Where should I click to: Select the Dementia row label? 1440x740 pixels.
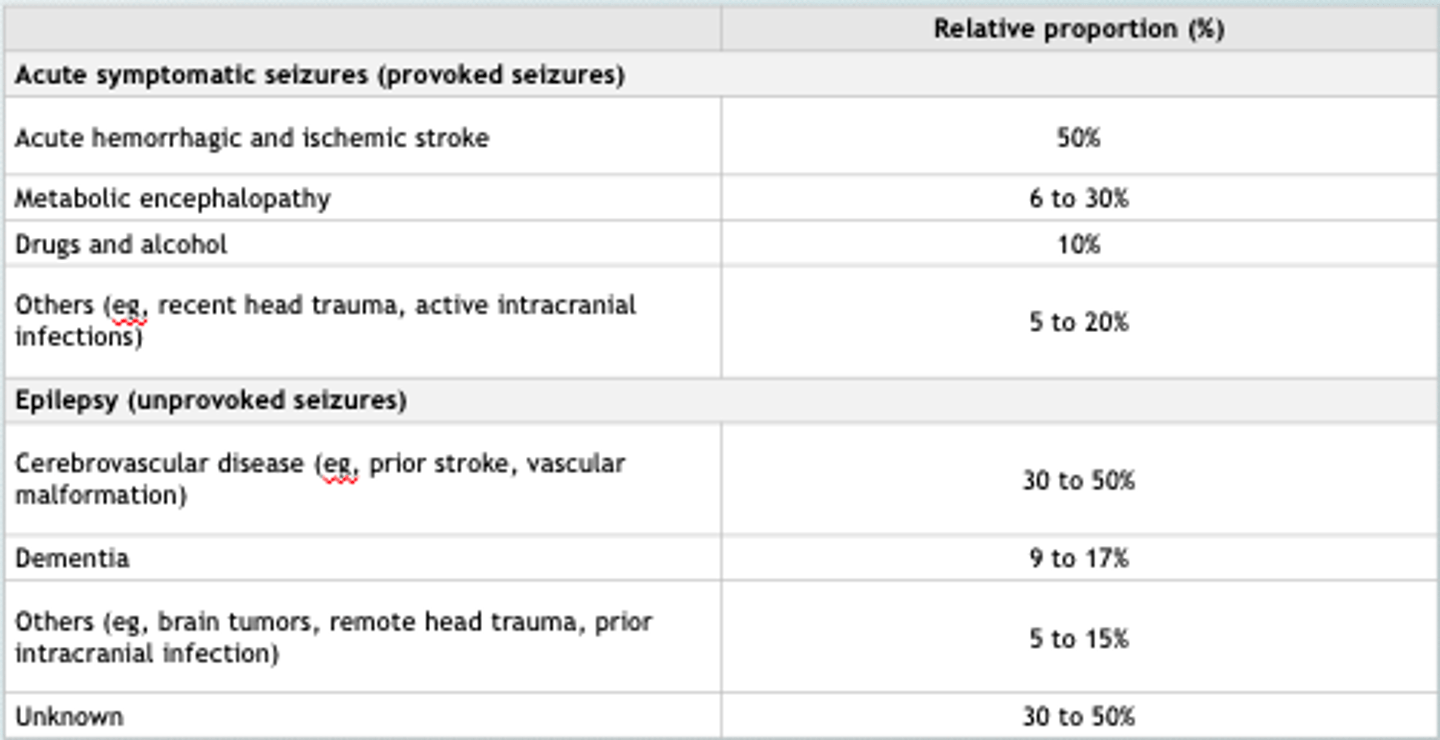point(72,557)
